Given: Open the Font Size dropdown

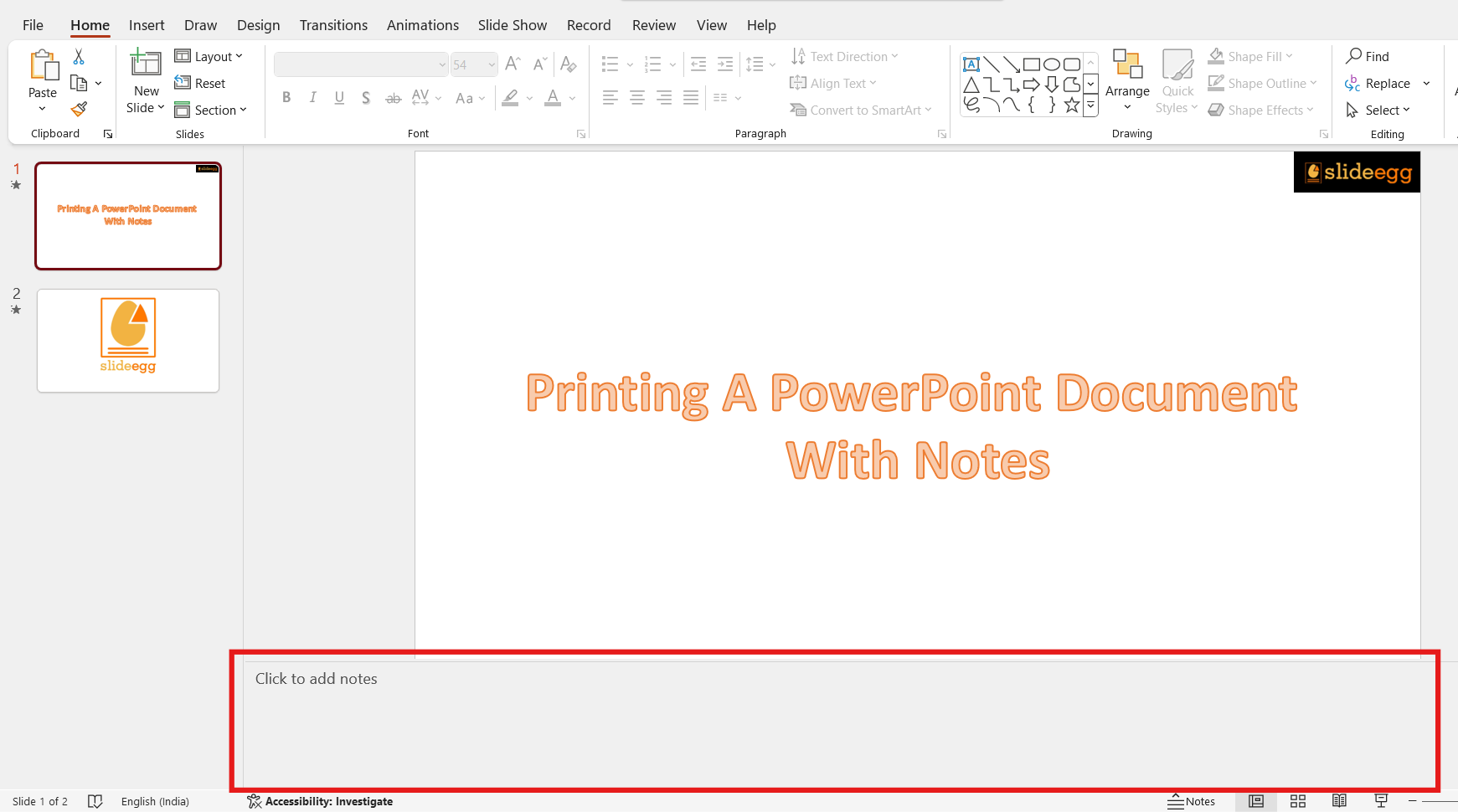Looking at the screenshot, I should coord(490,64).
